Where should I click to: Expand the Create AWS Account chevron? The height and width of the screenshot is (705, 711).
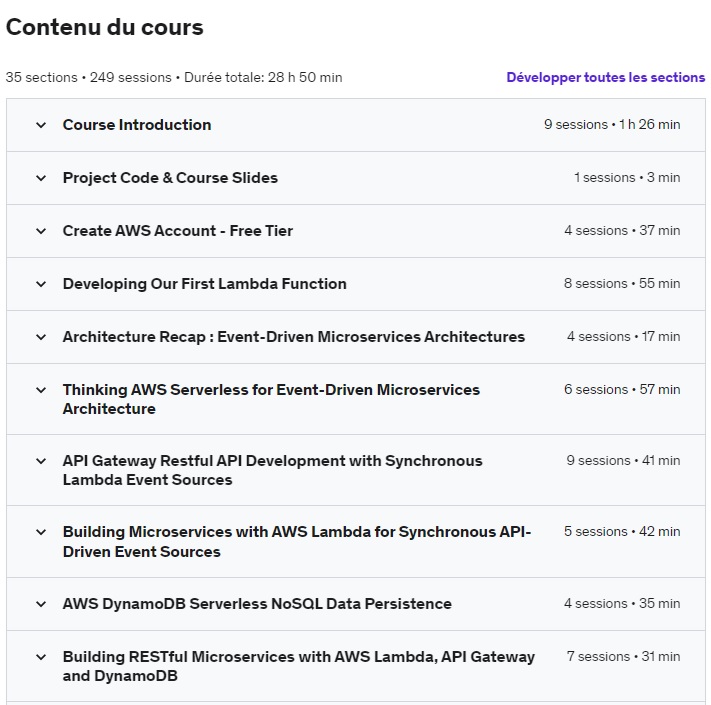41,231
